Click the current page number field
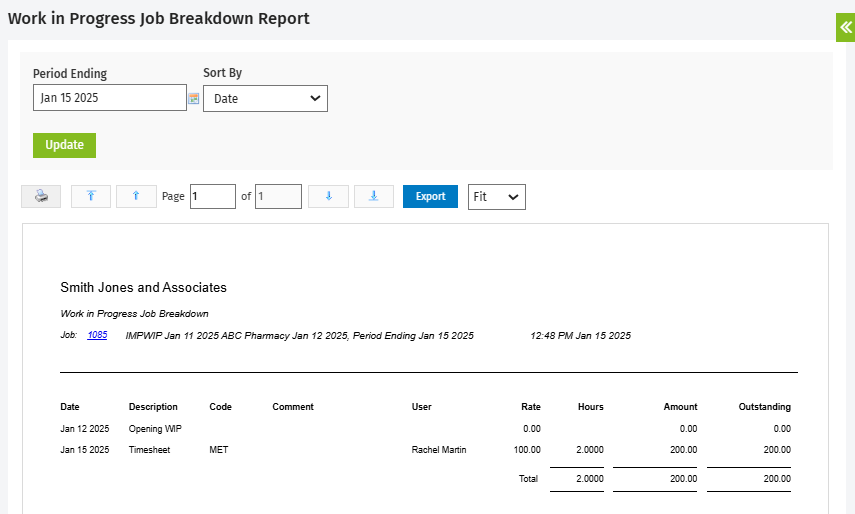 tap(213, 196)
